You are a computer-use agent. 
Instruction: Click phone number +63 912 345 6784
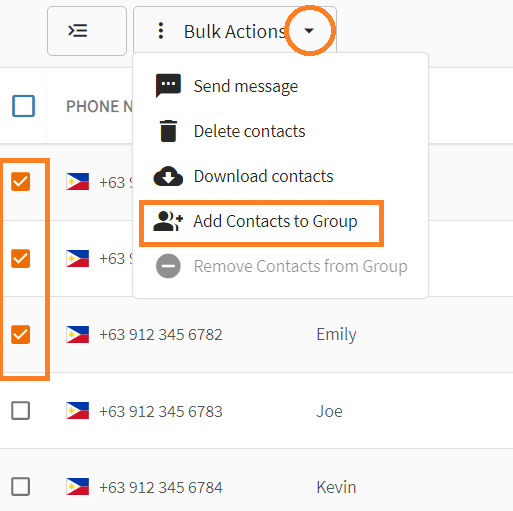[161, 488]
